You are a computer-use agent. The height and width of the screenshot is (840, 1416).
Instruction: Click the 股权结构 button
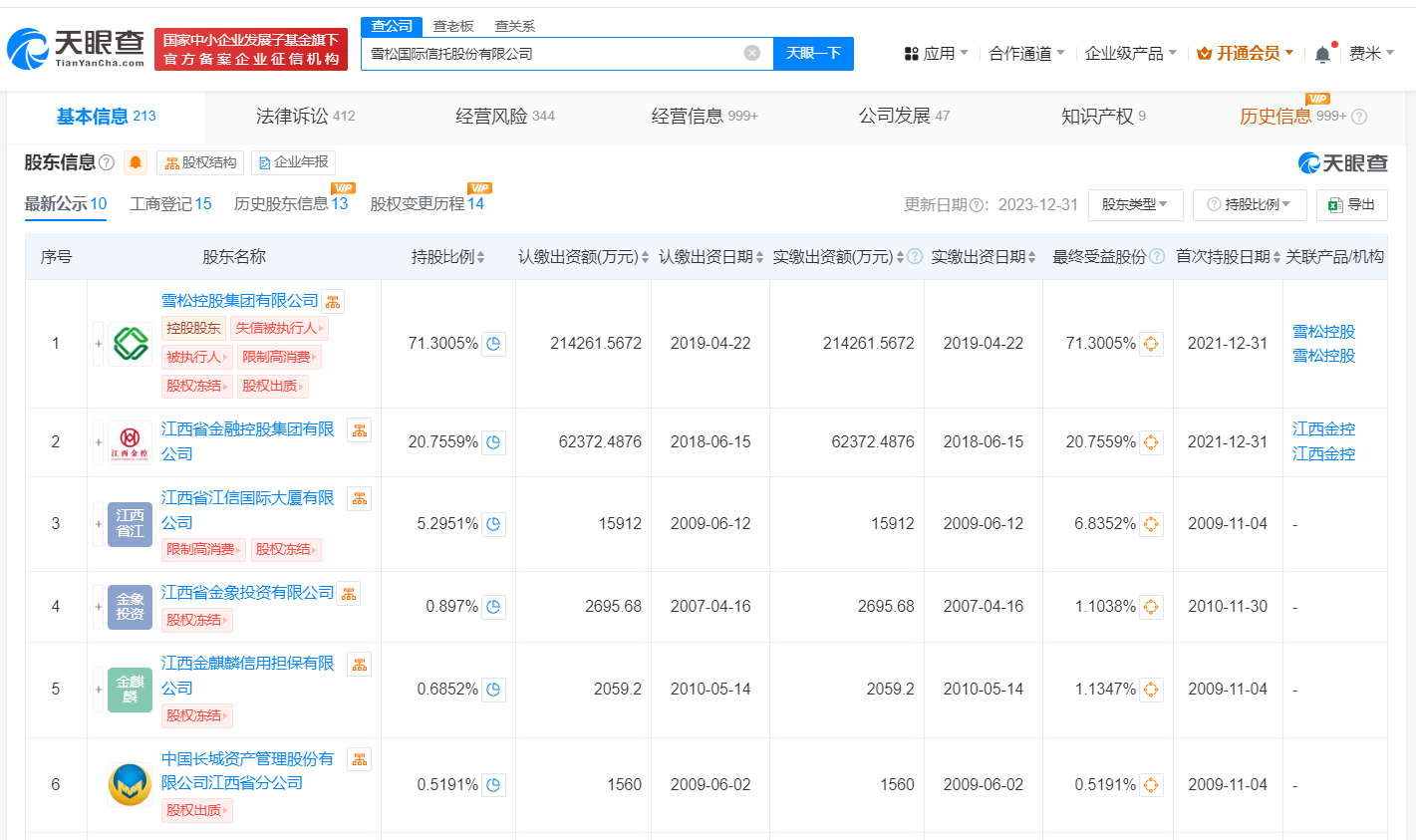tap(200, 162)
